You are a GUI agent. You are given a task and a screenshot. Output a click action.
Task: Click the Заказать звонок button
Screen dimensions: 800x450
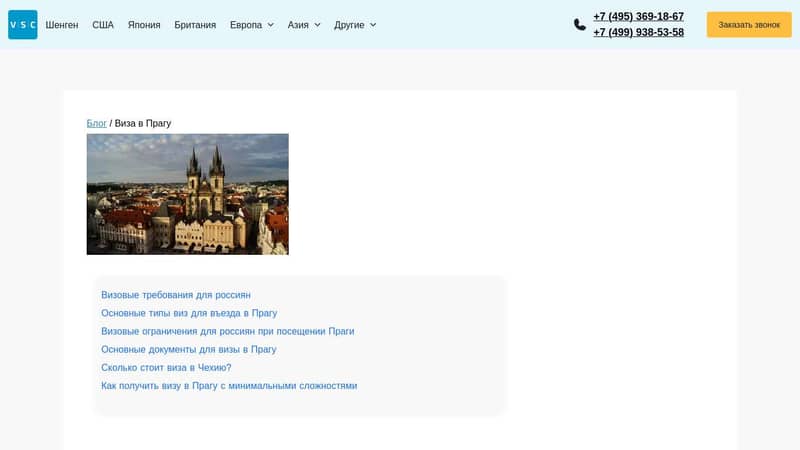click(x=749, y=24)
